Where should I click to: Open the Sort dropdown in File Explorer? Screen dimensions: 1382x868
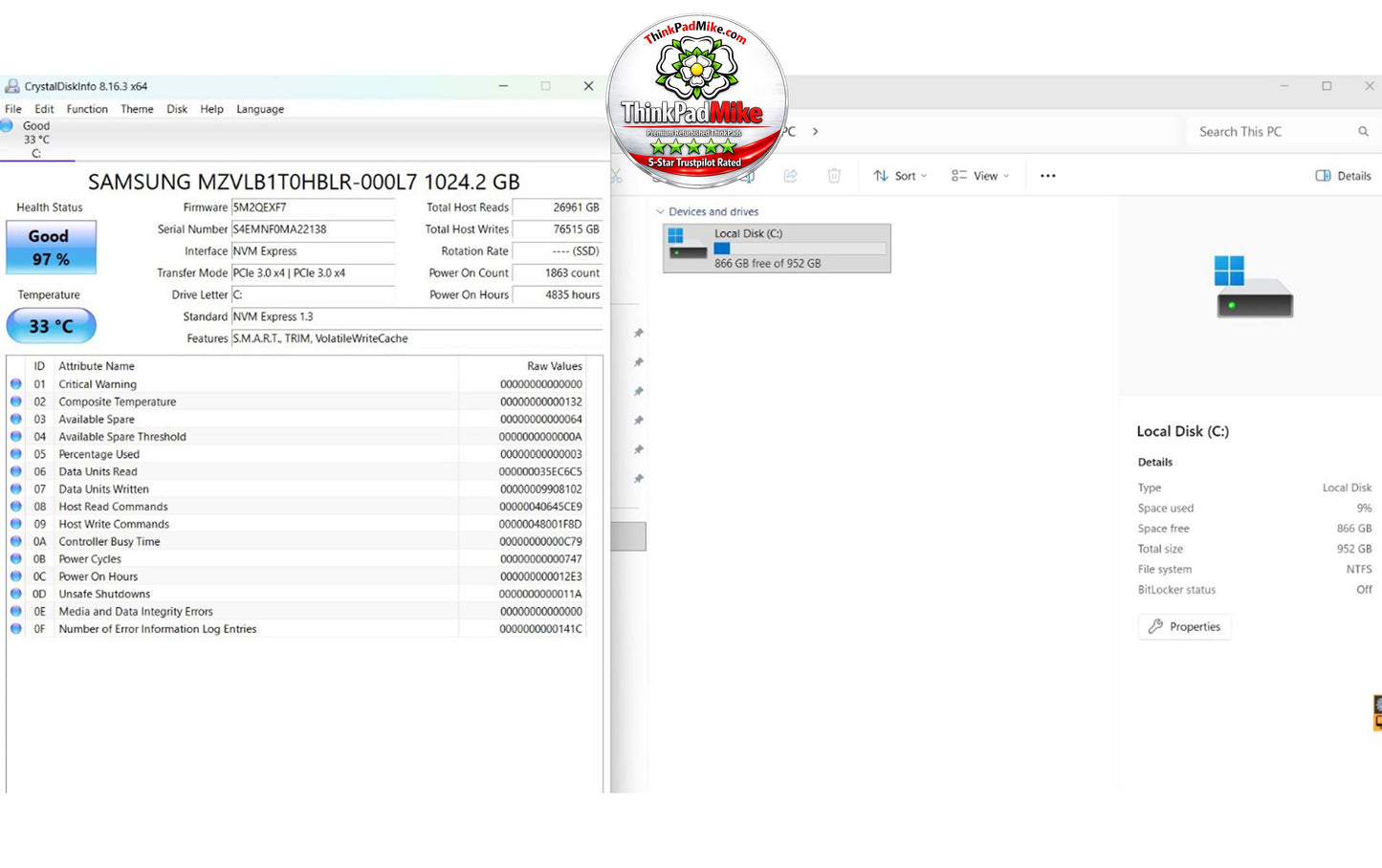click(900, 176)
